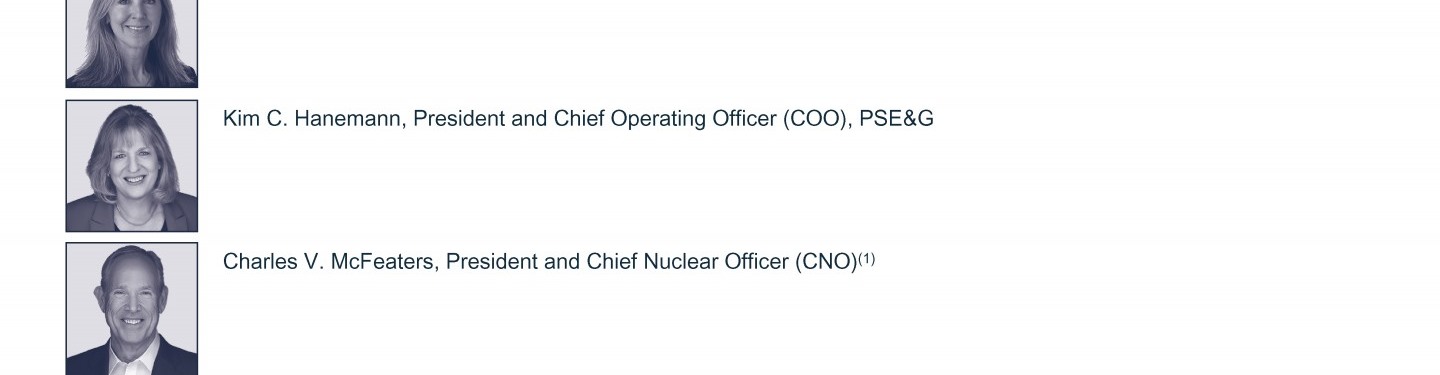
Task: Click the name text "Charles V. McFeaters"
Action: (x=331, y=262)
